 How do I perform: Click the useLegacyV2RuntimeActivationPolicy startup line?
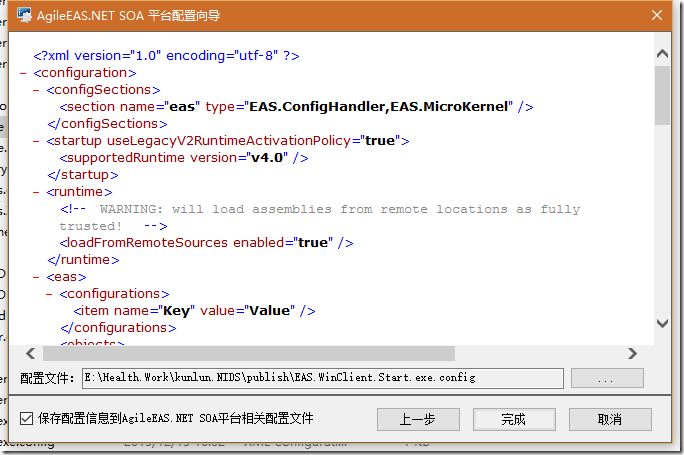228,141
